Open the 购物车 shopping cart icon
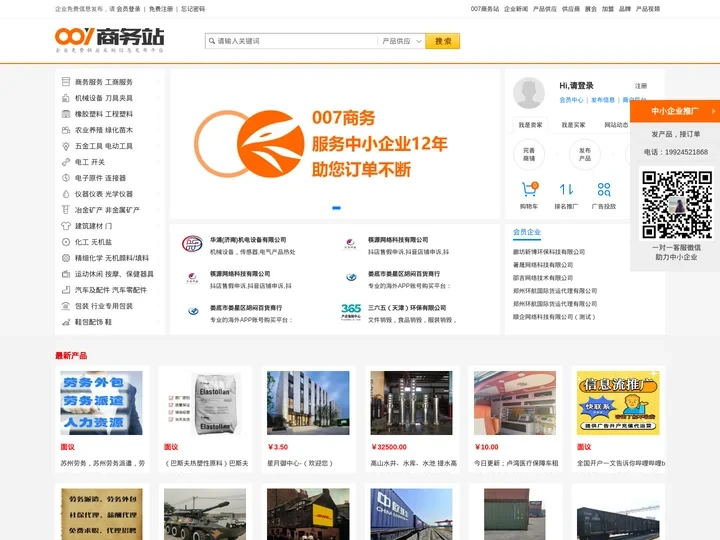This screenshot has height=540, width=720. click(x=529, y=189)
